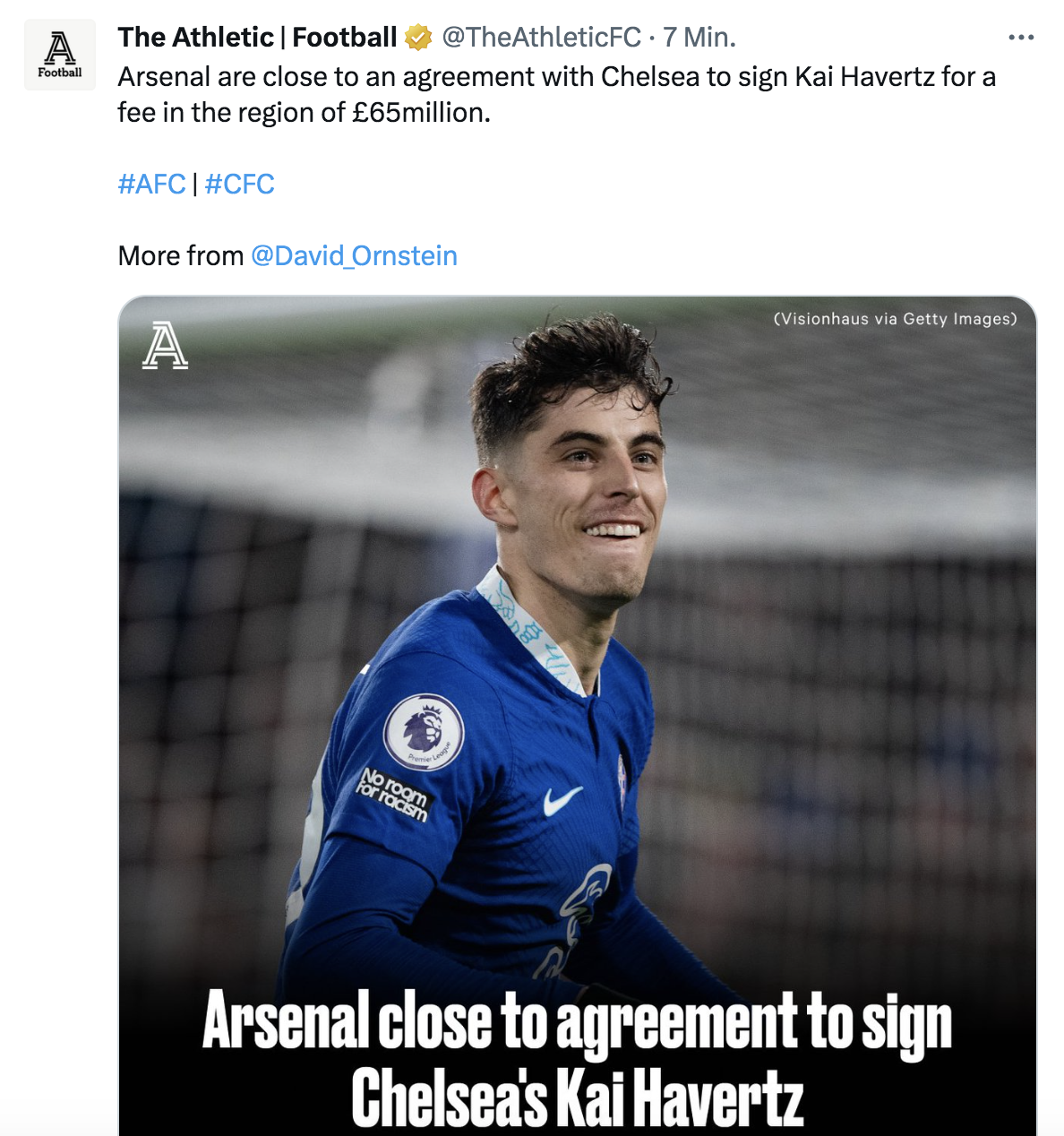Open the #AFC hashtag

coord(151,185)
